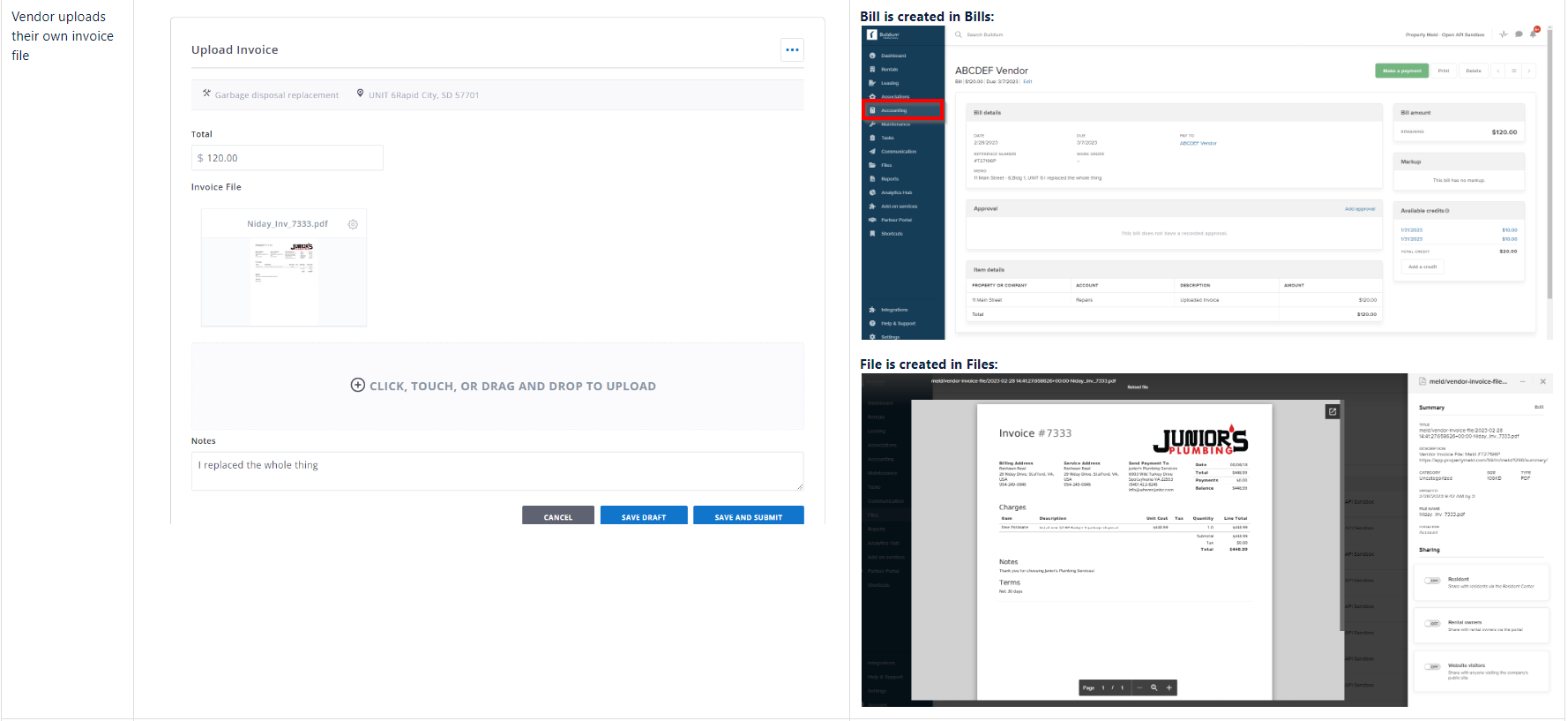Toggle Website visitors sharing switch

tap(1433, 667)
